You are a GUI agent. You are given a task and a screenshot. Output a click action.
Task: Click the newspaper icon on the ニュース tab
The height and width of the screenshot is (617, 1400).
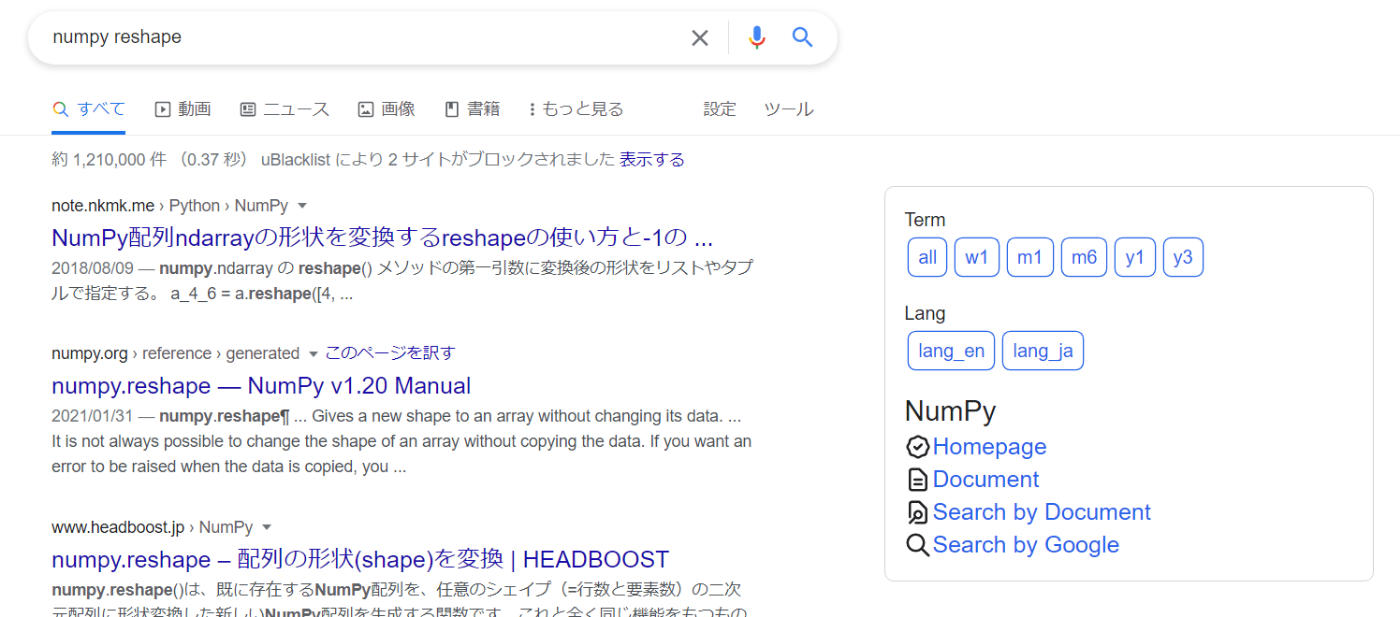(x=248, y=109)
